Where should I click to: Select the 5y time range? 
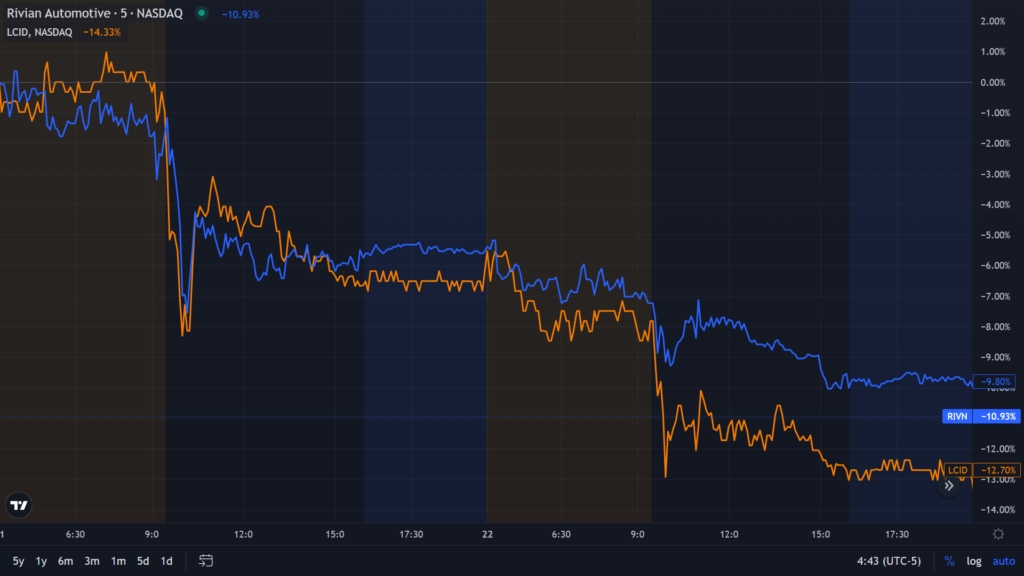18,561
